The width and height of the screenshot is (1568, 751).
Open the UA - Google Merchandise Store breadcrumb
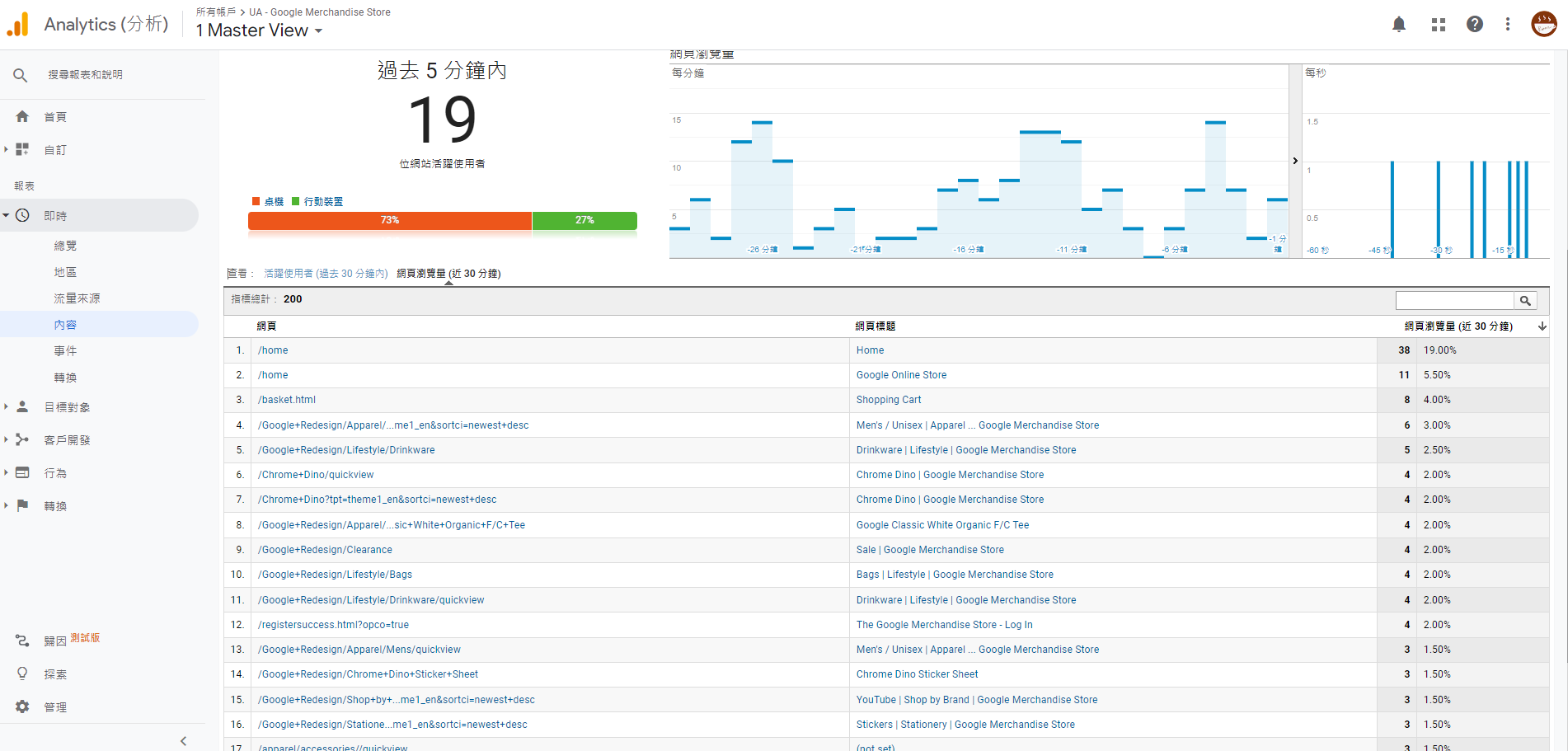[x=320, y=12]
